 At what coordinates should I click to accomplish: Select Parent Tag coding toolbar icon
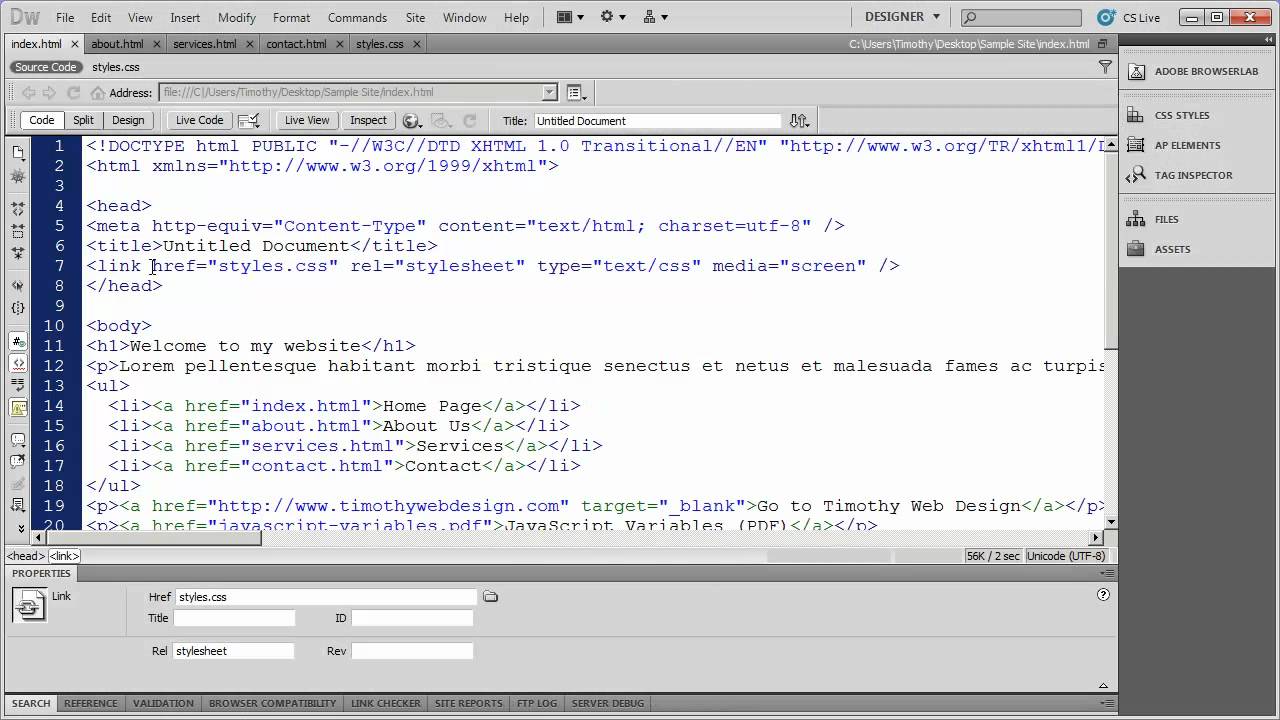[x=18, y=285]
